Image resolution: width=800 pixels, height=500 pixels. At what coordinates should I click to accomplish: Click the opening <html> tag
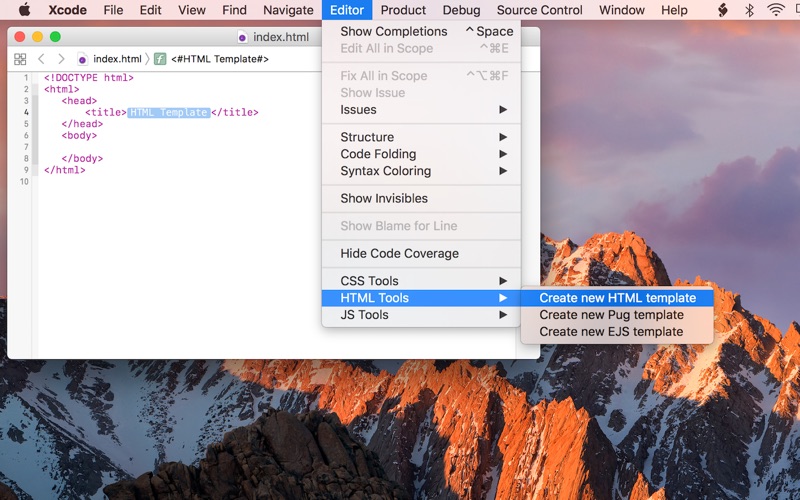pyautogui.click(x=62, y=89)
